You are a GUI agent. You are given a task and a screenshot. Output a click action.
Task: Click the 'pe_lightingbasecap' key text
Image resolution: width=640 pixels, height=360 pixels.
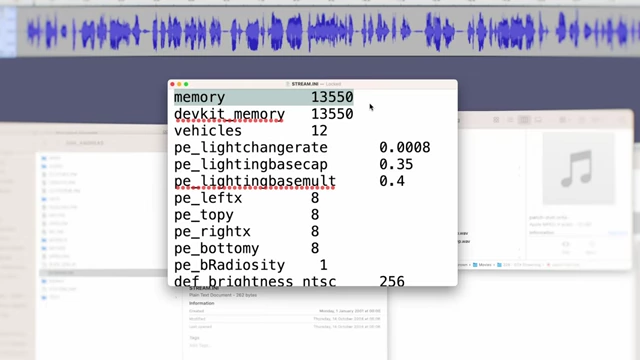click(251, 164)
